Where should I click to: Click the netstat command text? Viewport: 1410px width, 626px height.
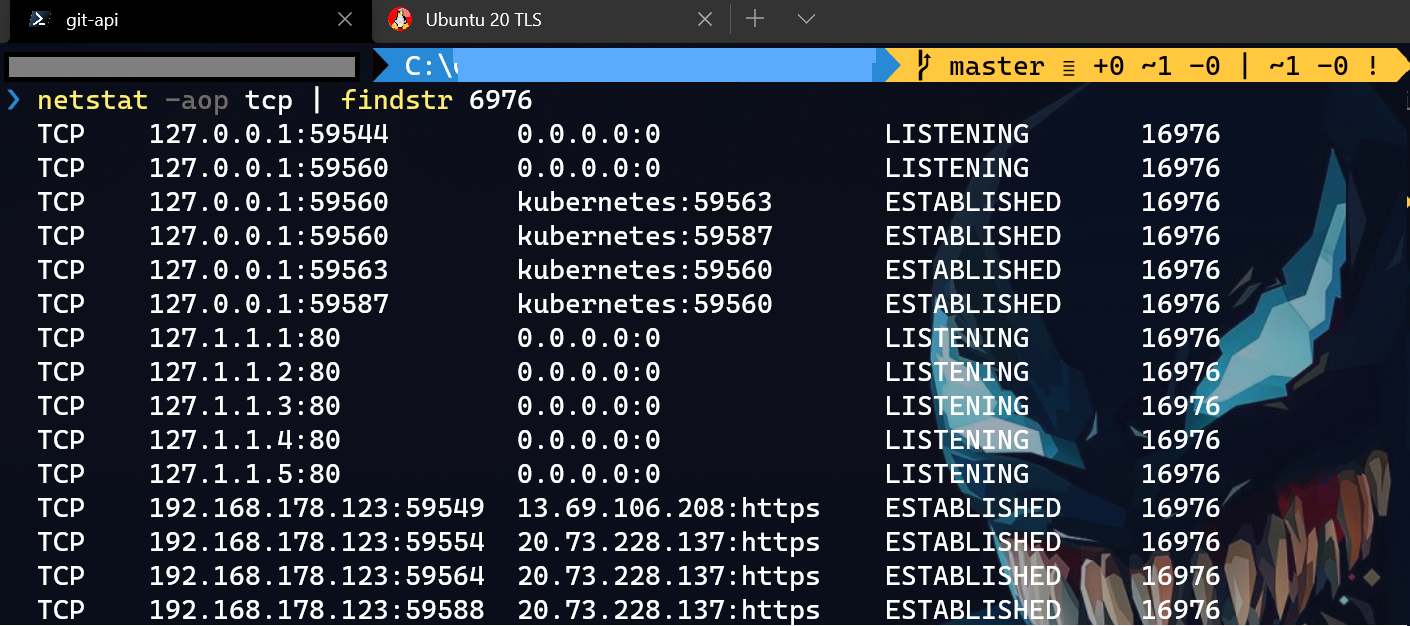pos(92,100)
